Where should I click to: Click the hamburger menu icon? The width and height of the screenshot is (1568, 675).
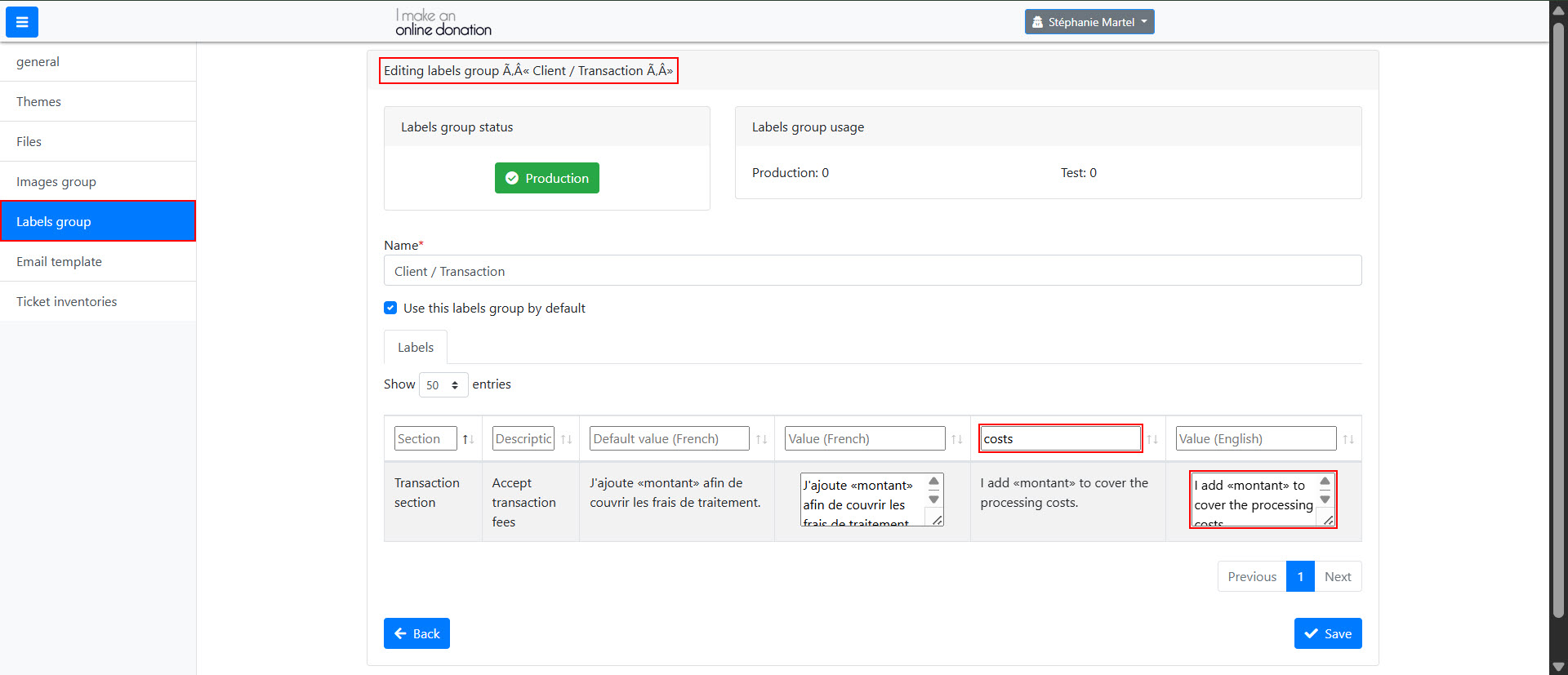tap(22, 22)
